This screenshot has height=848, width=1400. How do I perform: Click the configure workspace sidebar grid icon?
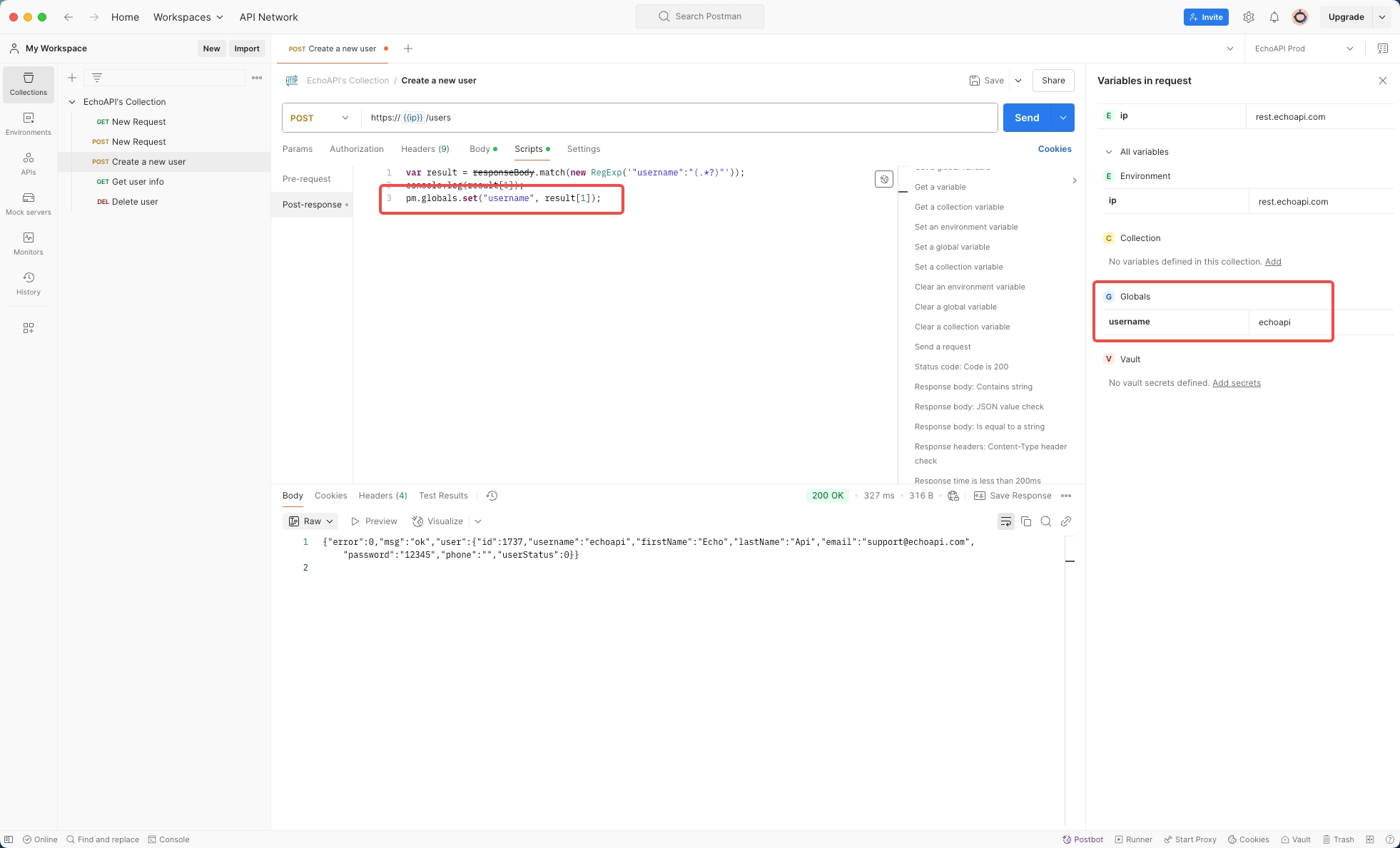click(x=29, y=328)
